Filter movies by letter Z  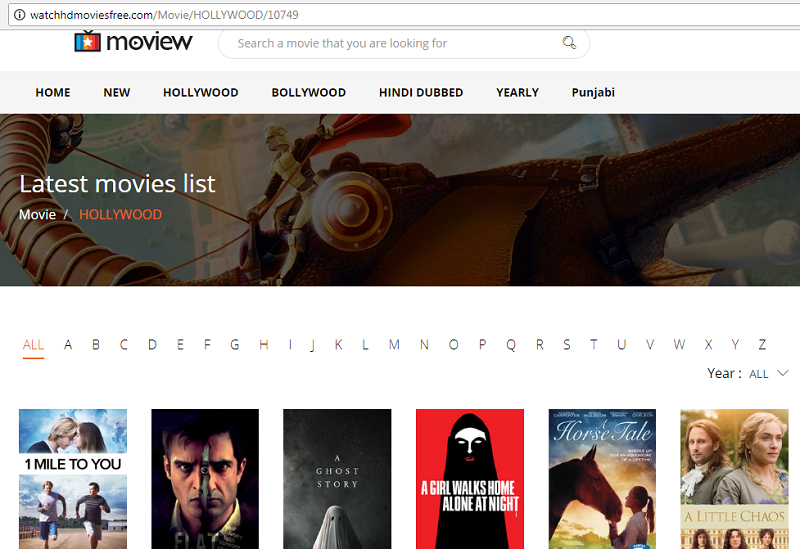762,345
